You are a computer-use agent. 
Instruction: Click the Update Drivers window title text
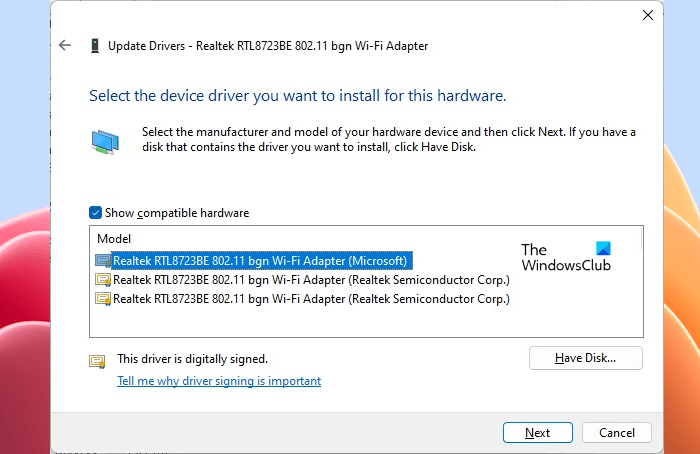pos(268,46)
